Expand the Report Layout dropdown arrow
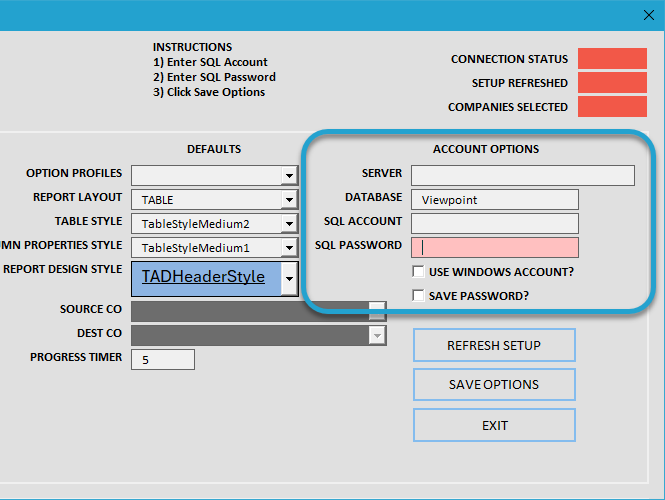Viewport: 665px width, 500px height. tap(289, 199)
